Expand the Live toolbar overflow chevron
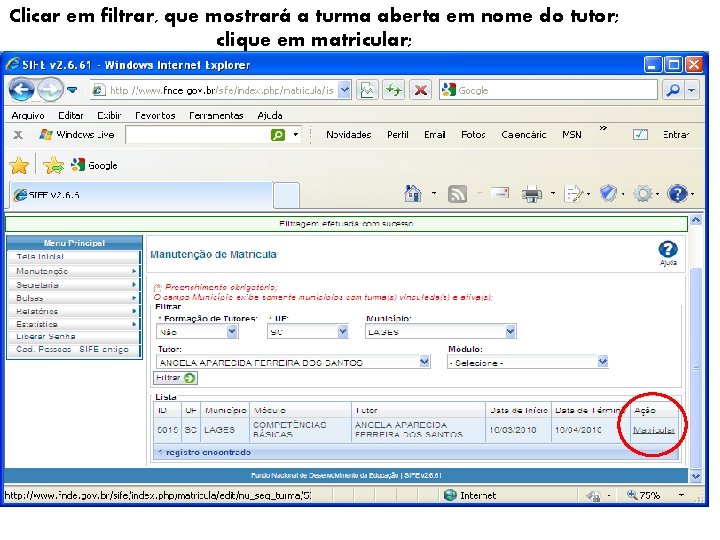This screenshot has height=540, width=720. 603,129
